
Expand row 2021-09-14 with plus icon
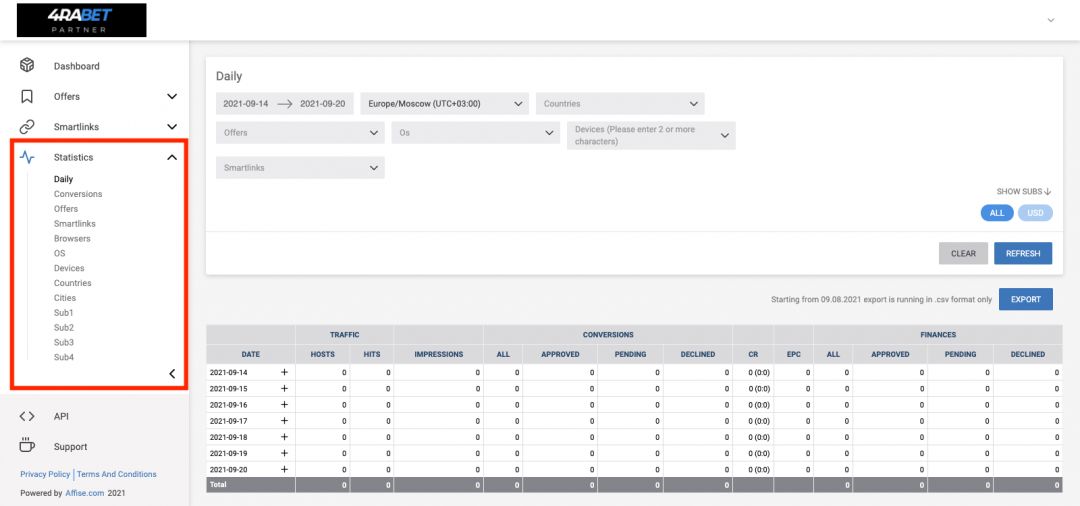[284, 372]
